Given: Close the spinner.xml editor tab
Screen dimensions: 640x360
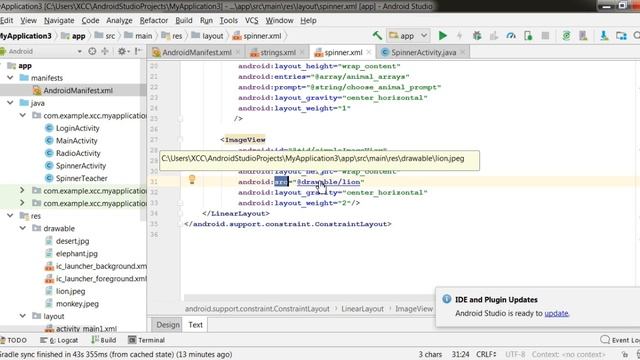Looking at the screenshot, I should (369, 52).
